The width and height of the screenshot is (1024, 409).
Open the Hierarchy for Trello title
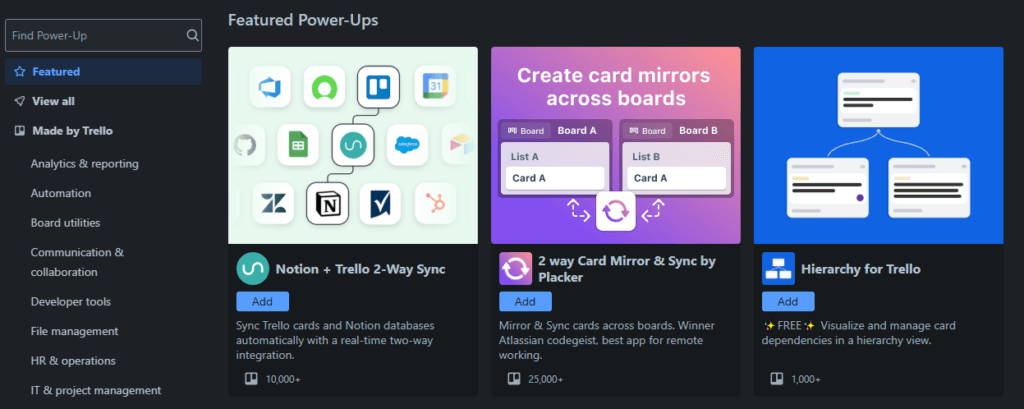tap(861, 269)
